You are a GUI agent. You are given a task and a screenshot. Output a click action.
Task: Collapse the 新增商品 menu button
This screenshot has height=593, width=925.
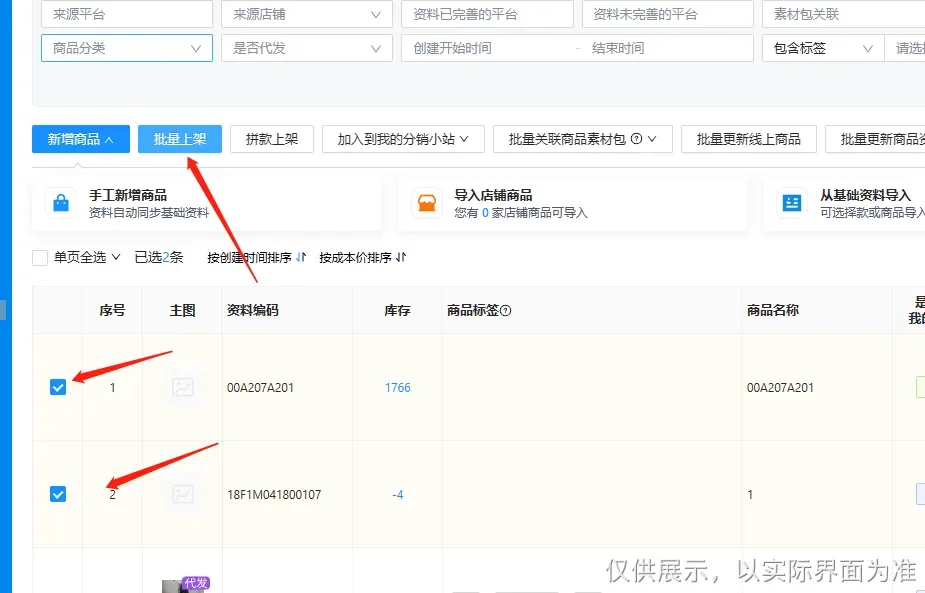point(81,139)
